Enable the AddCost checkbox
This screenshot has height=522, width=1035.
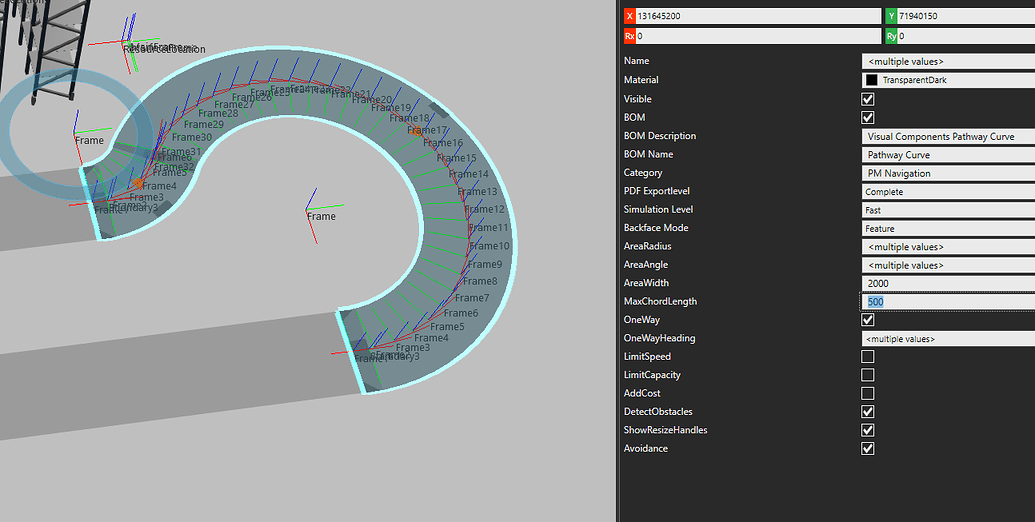click(868, 393)
